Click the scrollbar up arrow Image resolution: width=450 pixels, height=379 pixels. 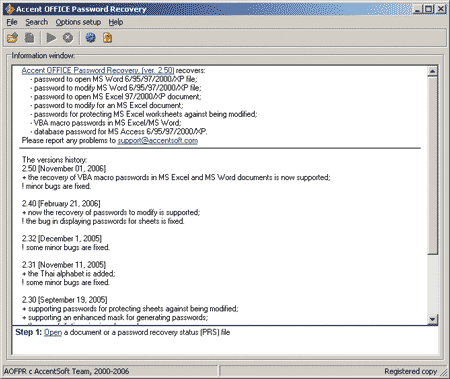432,71
